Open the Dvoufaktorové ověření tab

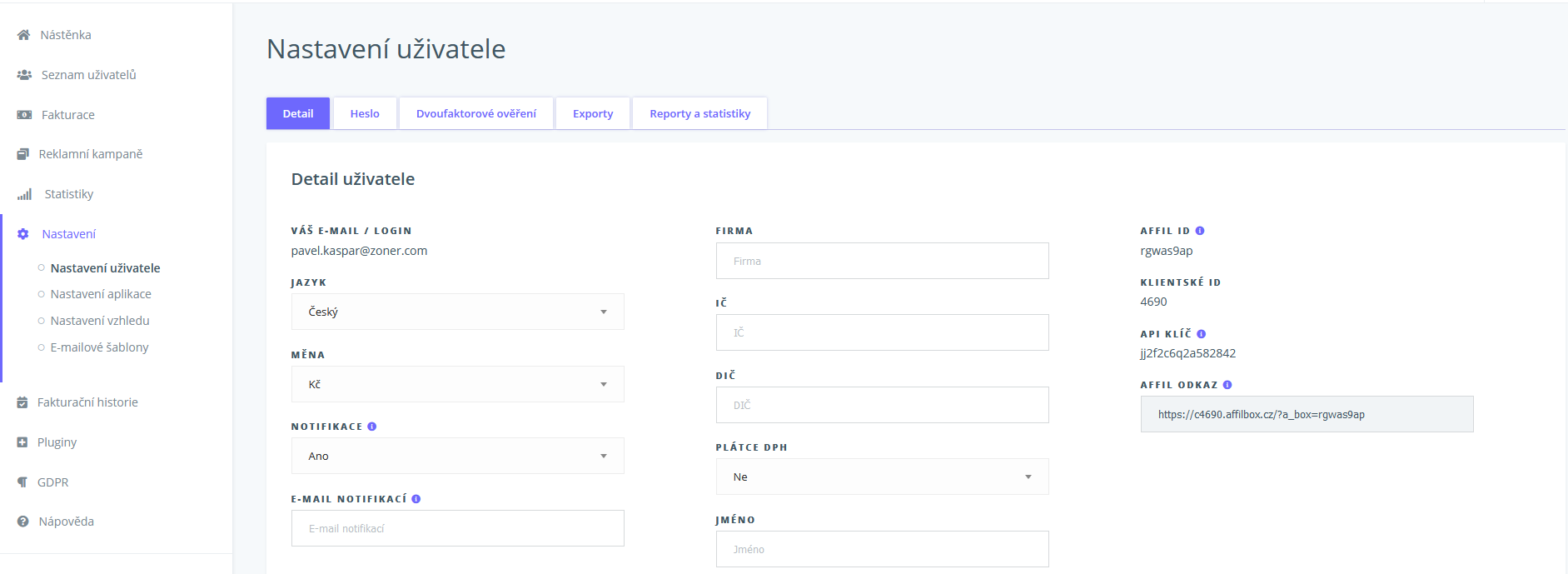[x=475, y=113]
